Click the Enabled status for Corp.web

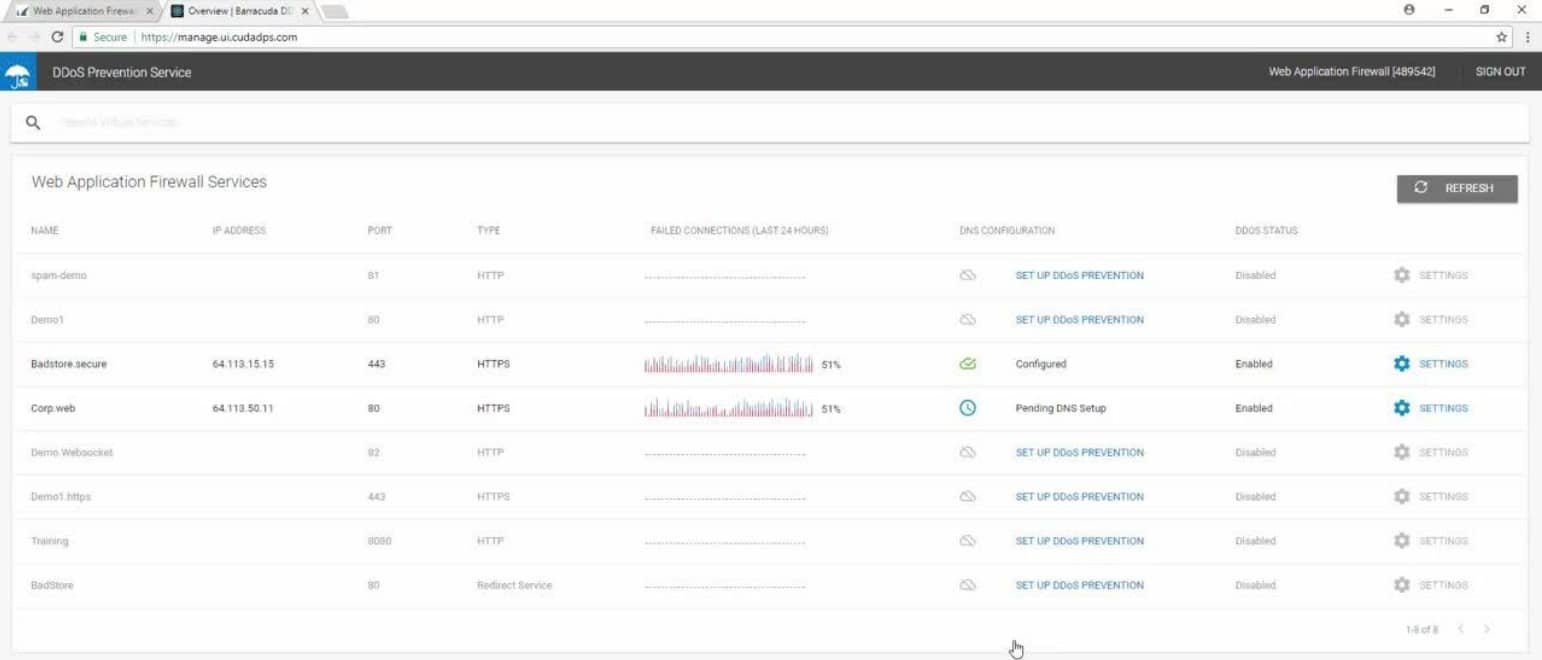[1254, 408]
